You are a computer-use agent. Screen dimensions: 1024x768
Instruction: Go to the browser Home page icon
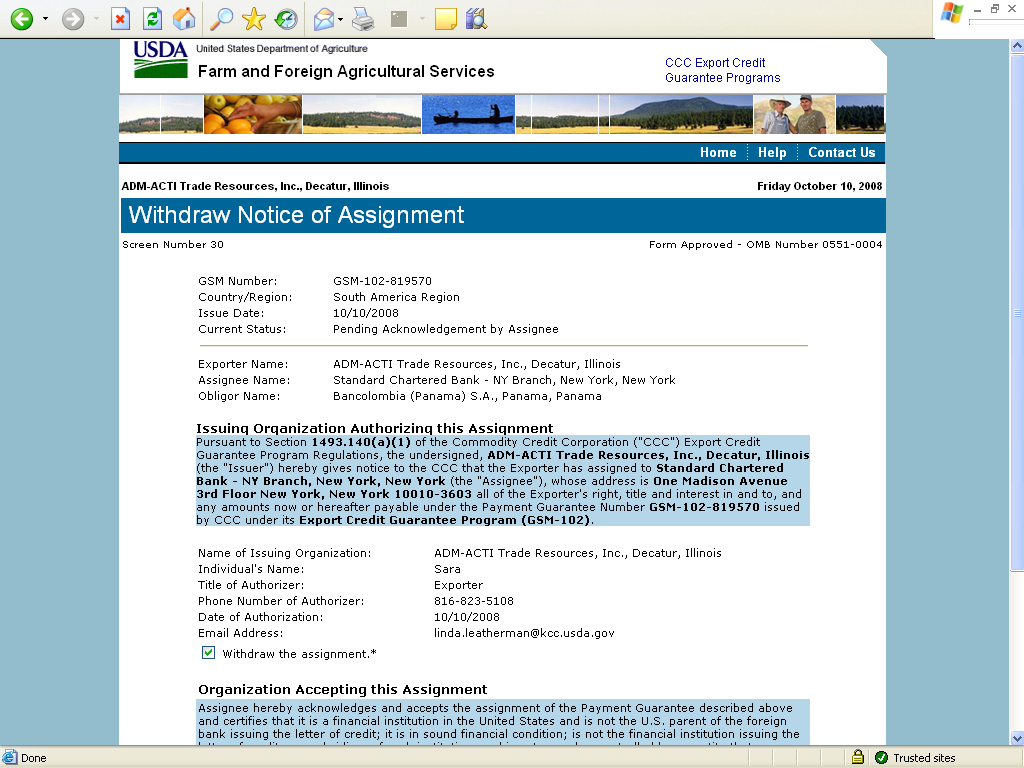(184, 19)
